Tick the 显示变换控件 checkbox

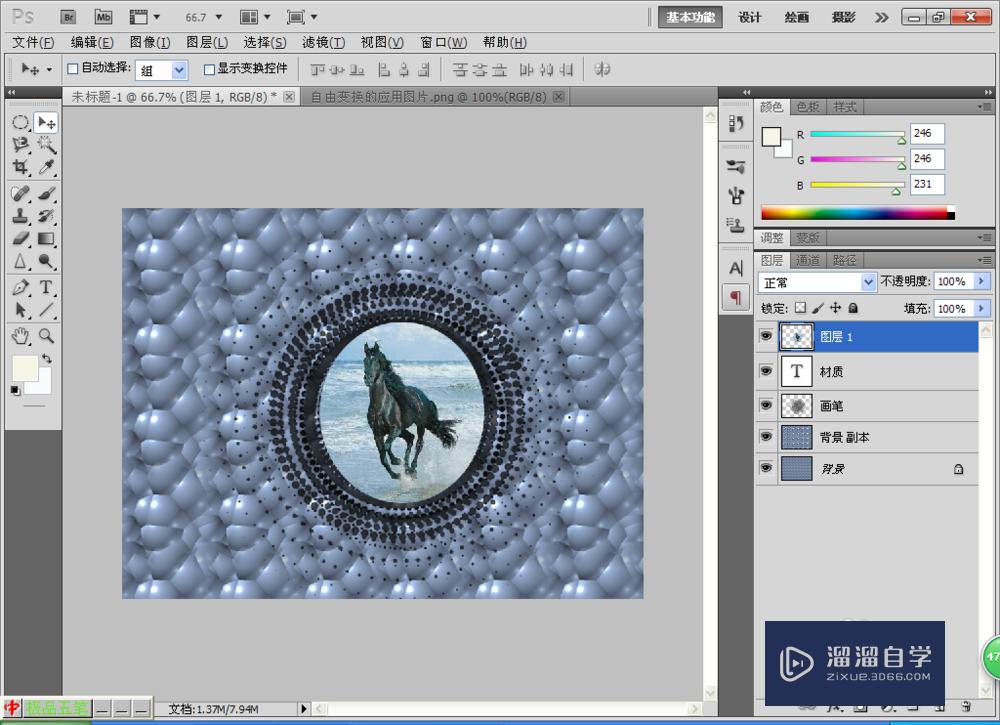209,69
